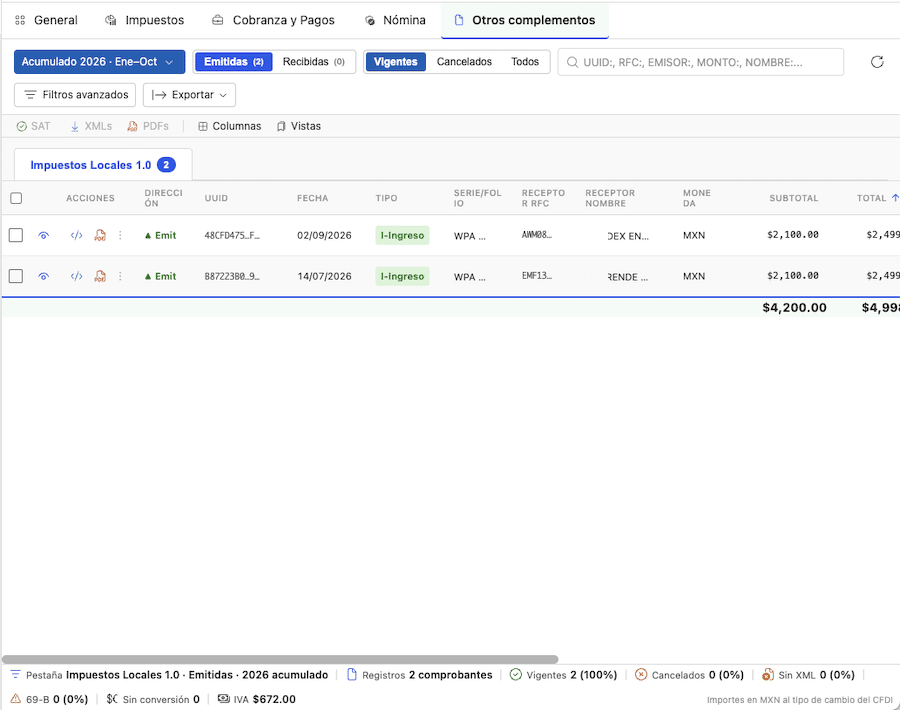Click receptor RFC EMF13…
The height and width of the screenshot is (710, 900).
[537, 276]
